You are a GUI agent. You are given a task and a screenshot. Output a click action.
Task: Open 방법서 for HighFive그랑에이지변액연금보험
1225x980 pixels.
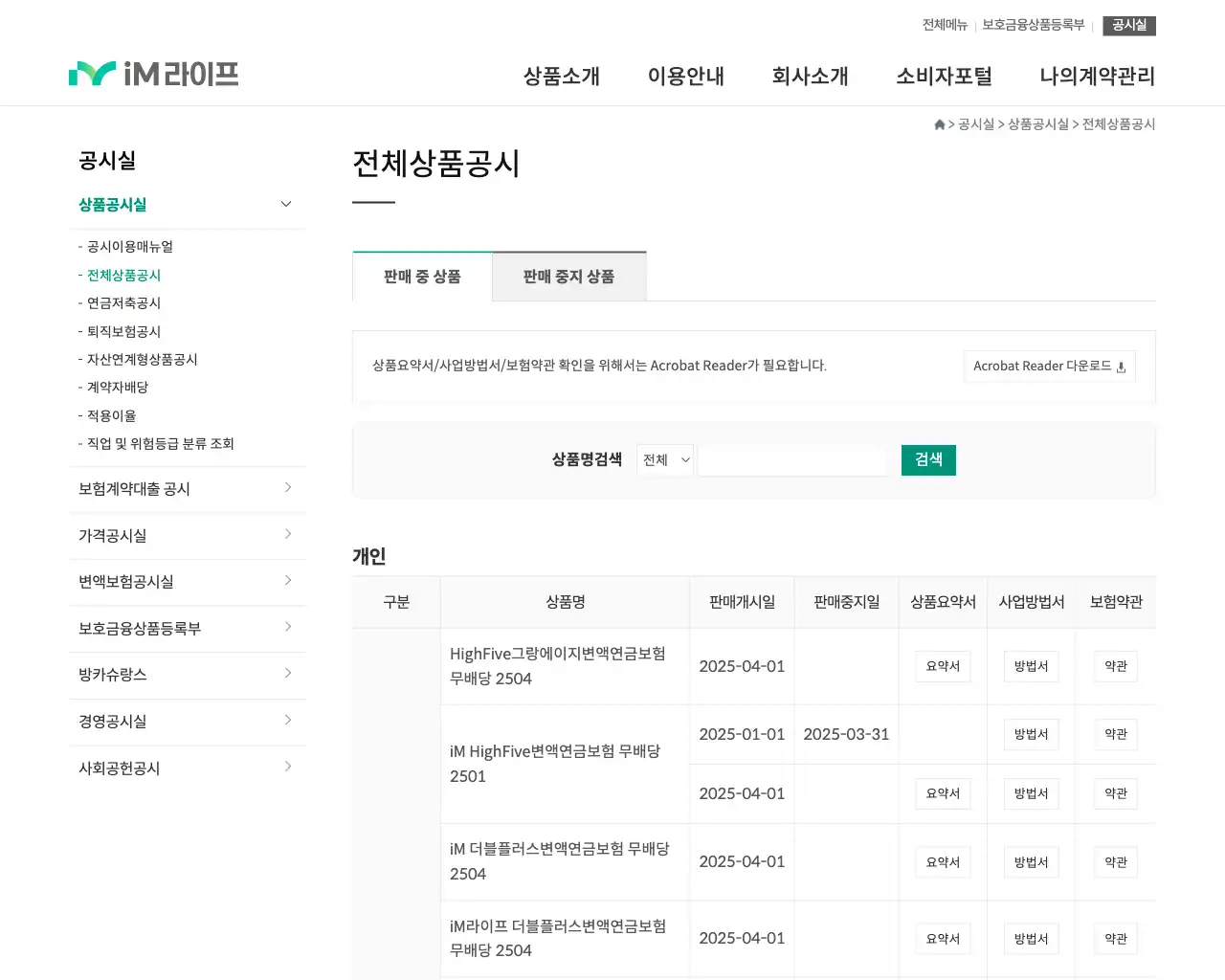[1031, 666]
